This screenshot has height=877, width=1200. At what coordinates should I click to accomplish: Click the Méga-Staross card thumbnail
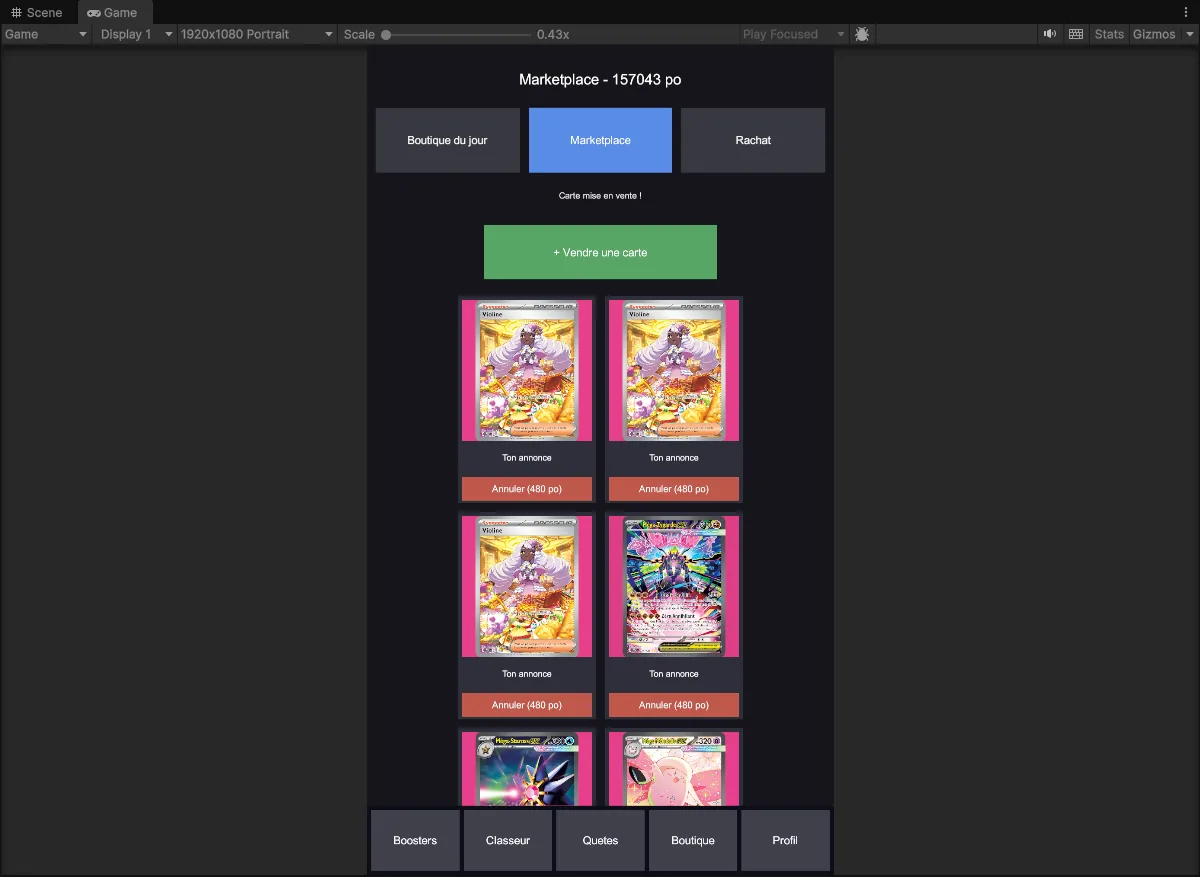tap(527, 769)
